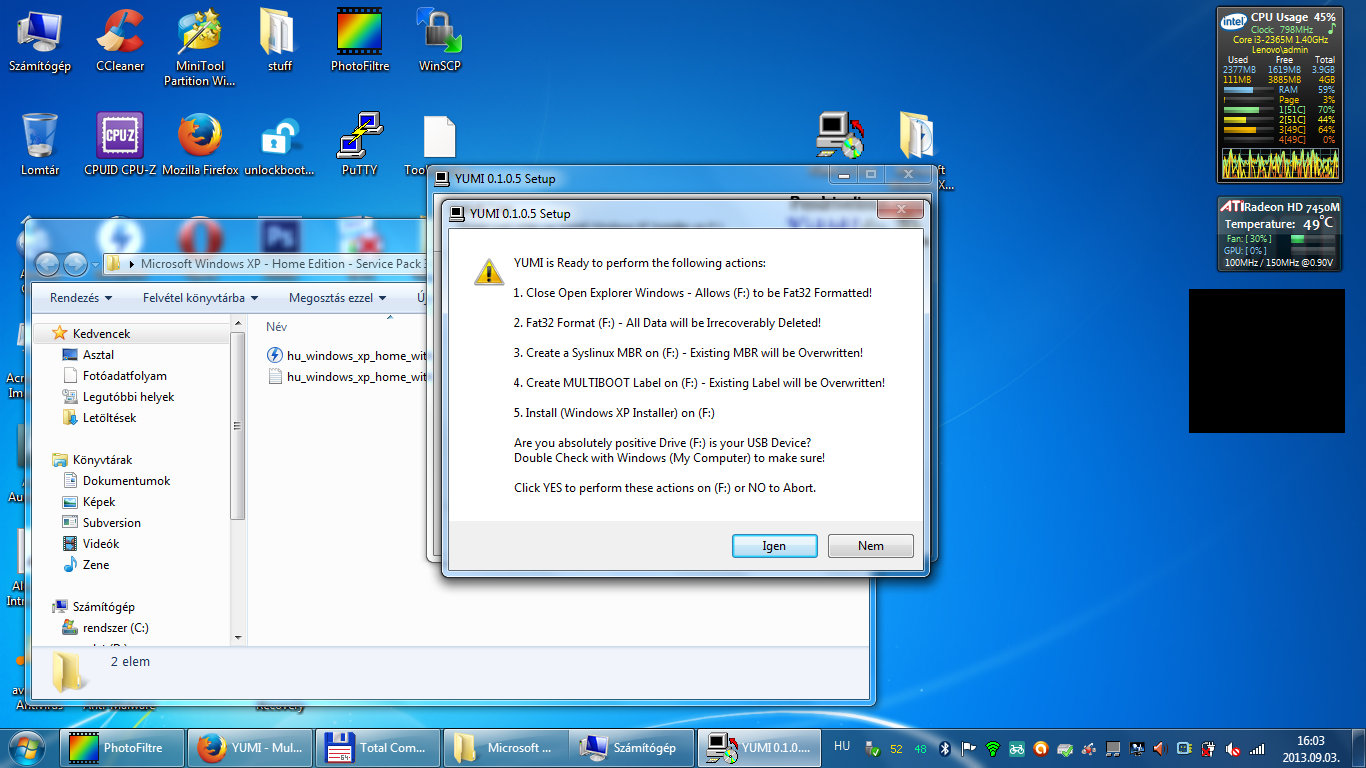Open Felvétel könyvtárba dropdown
Image resolution: width=1366 pixels, height=768 pixels.
coord(200,298)
